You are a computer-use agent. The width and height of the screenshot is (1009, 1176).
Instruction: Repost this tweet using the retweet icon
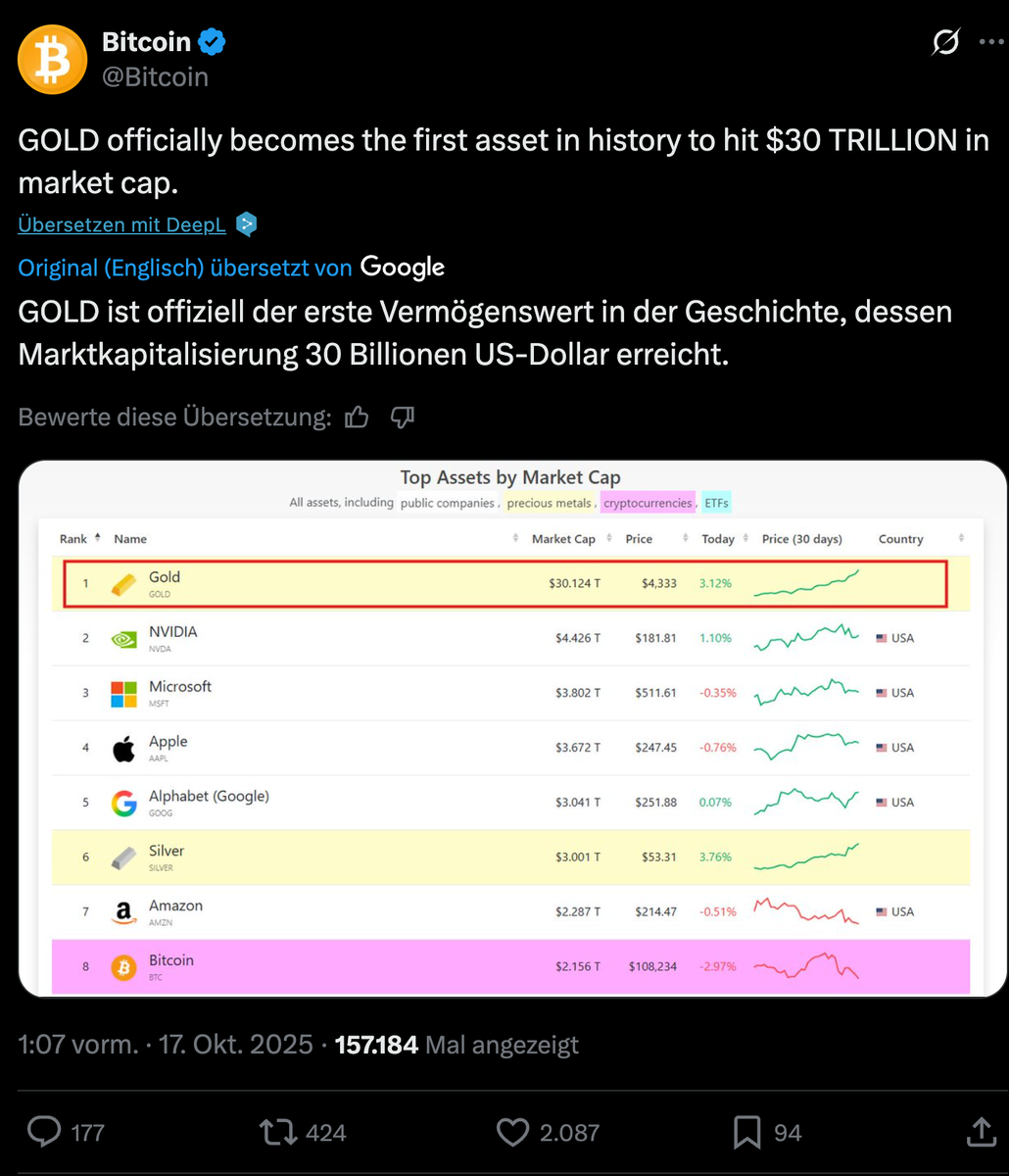[x=277, y=1133]
